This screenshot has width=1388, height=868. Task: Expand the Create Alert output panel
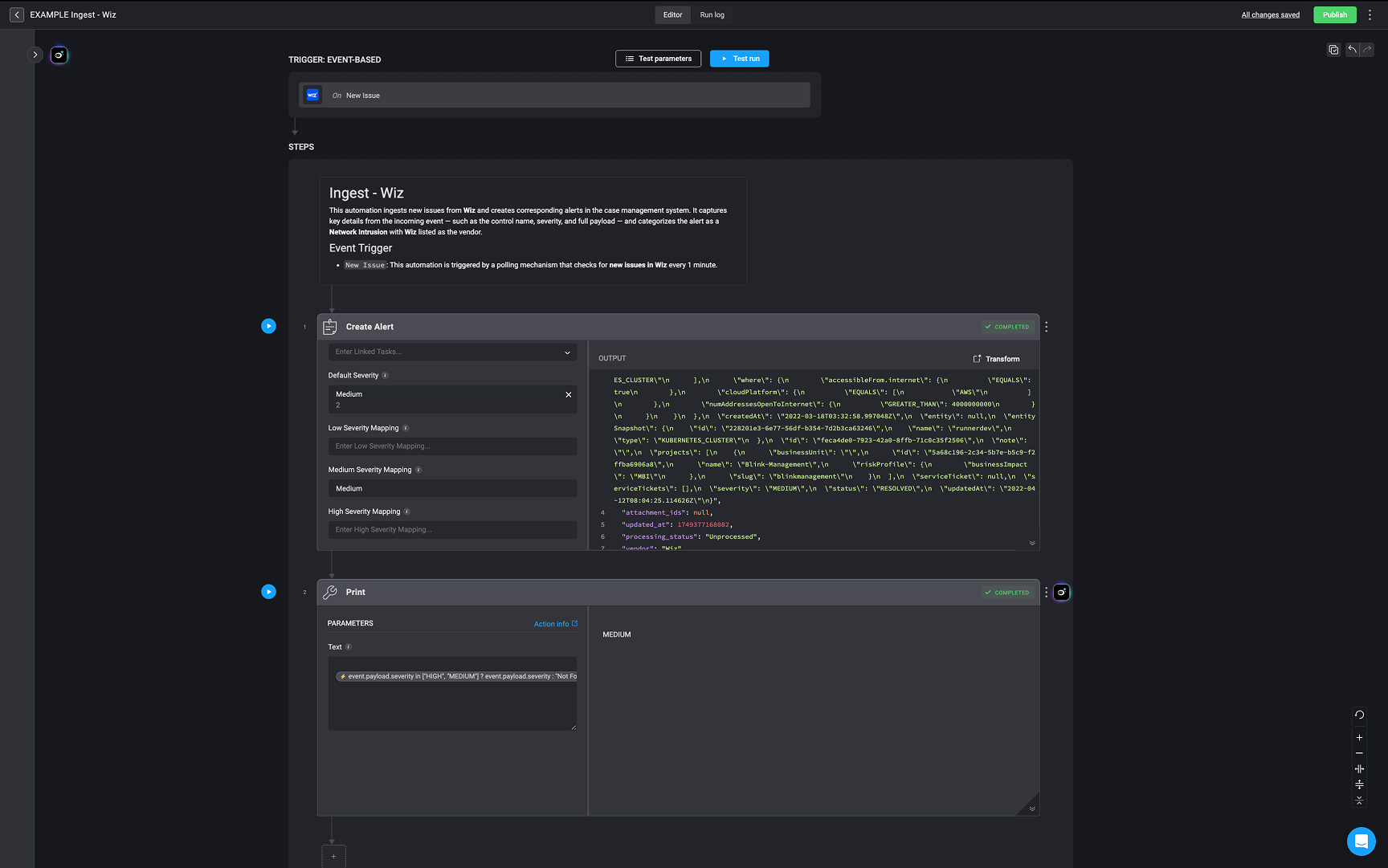tap(1032, 544)
